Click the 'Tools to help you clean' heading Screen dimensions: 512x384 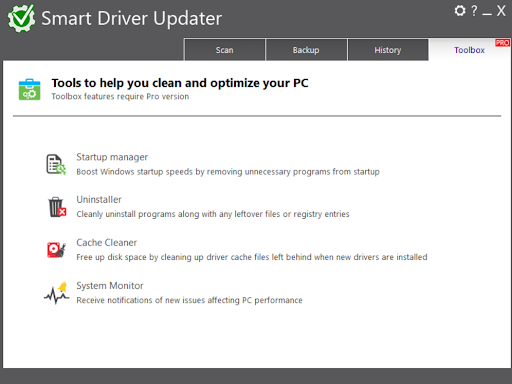(x=180, y=83)
